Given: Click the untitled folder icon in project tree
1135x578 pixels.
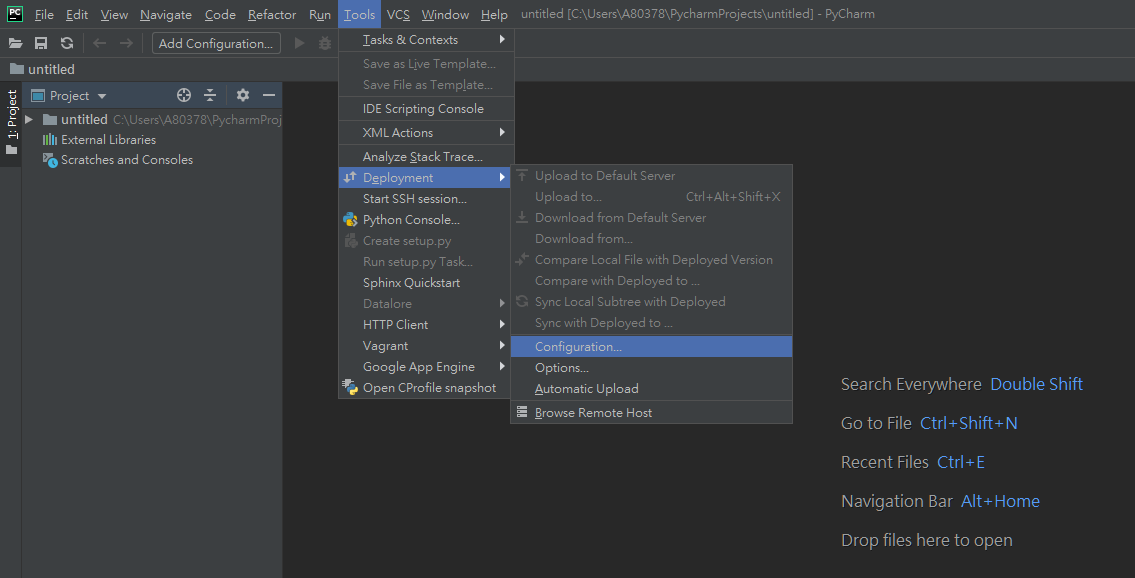Looking at the screenshot, I should (x=50, y=119).
